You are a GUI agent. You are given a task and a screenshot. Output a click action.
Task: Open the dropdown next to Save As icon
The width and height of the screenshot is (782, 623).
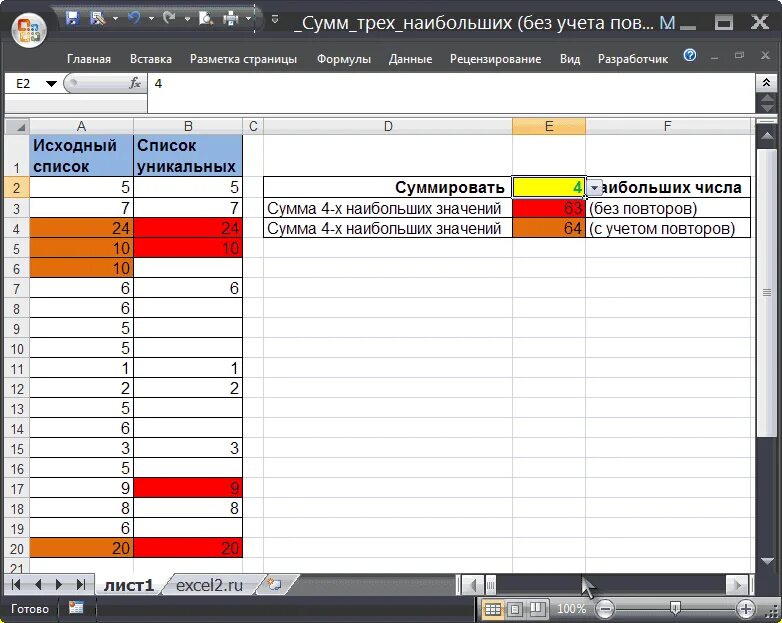(x=115, y=19)
